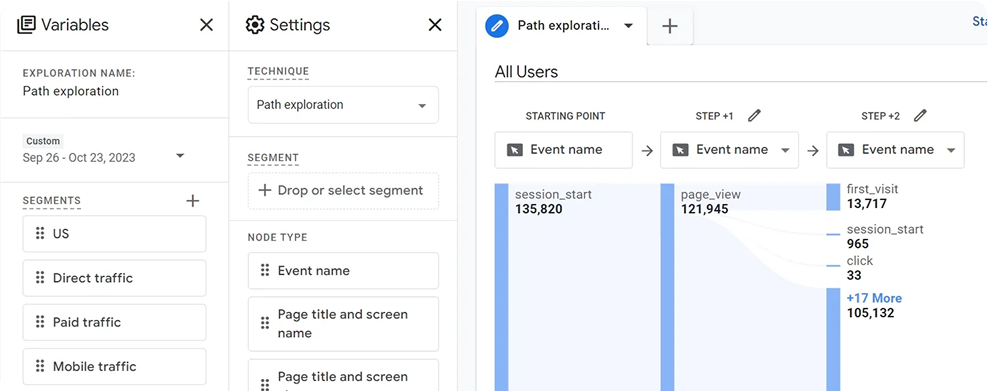Click the Drop or select segment box

pyautogui.click(x=343, y=191)
